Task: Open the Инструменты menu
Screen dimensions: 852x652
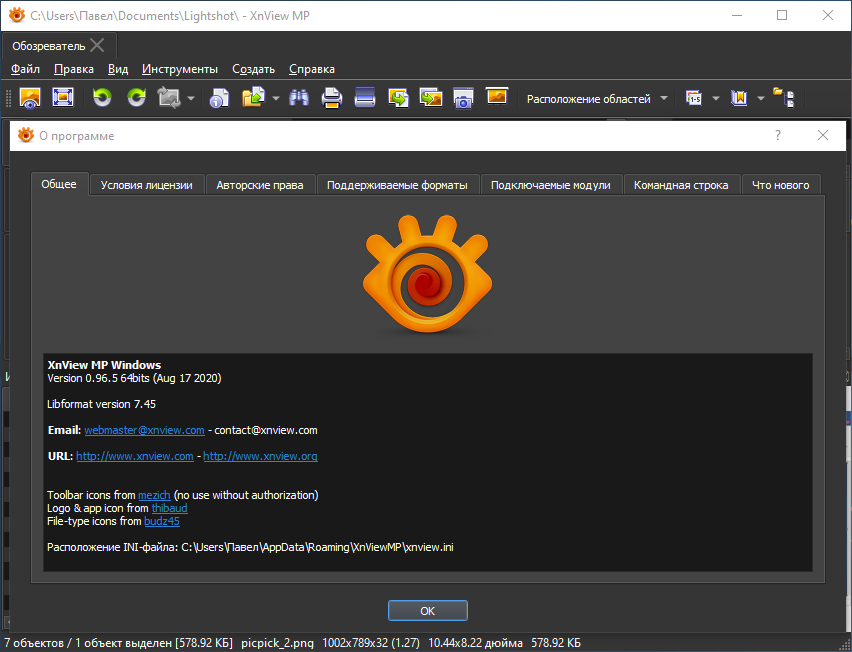Action: point(180,69)
